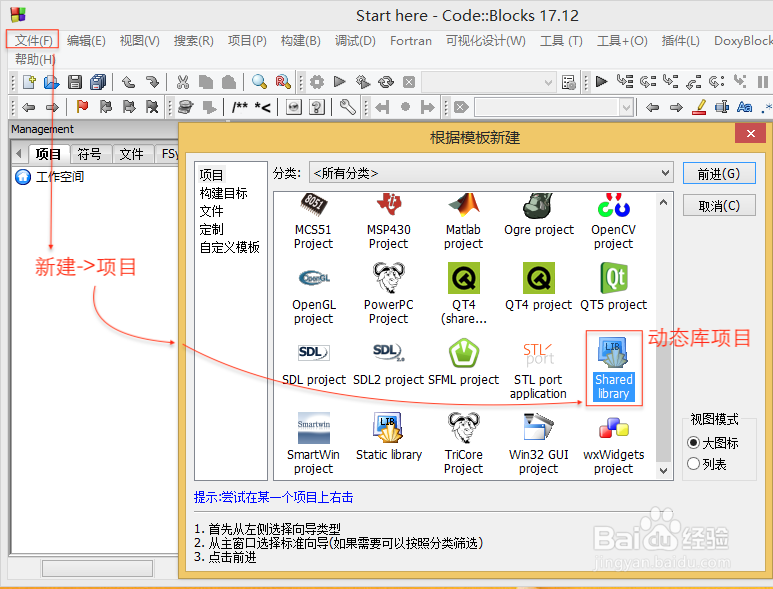Select 构建目标 in wizard type list
This screenshot has height=589, width=773.
tap(223, 193)
